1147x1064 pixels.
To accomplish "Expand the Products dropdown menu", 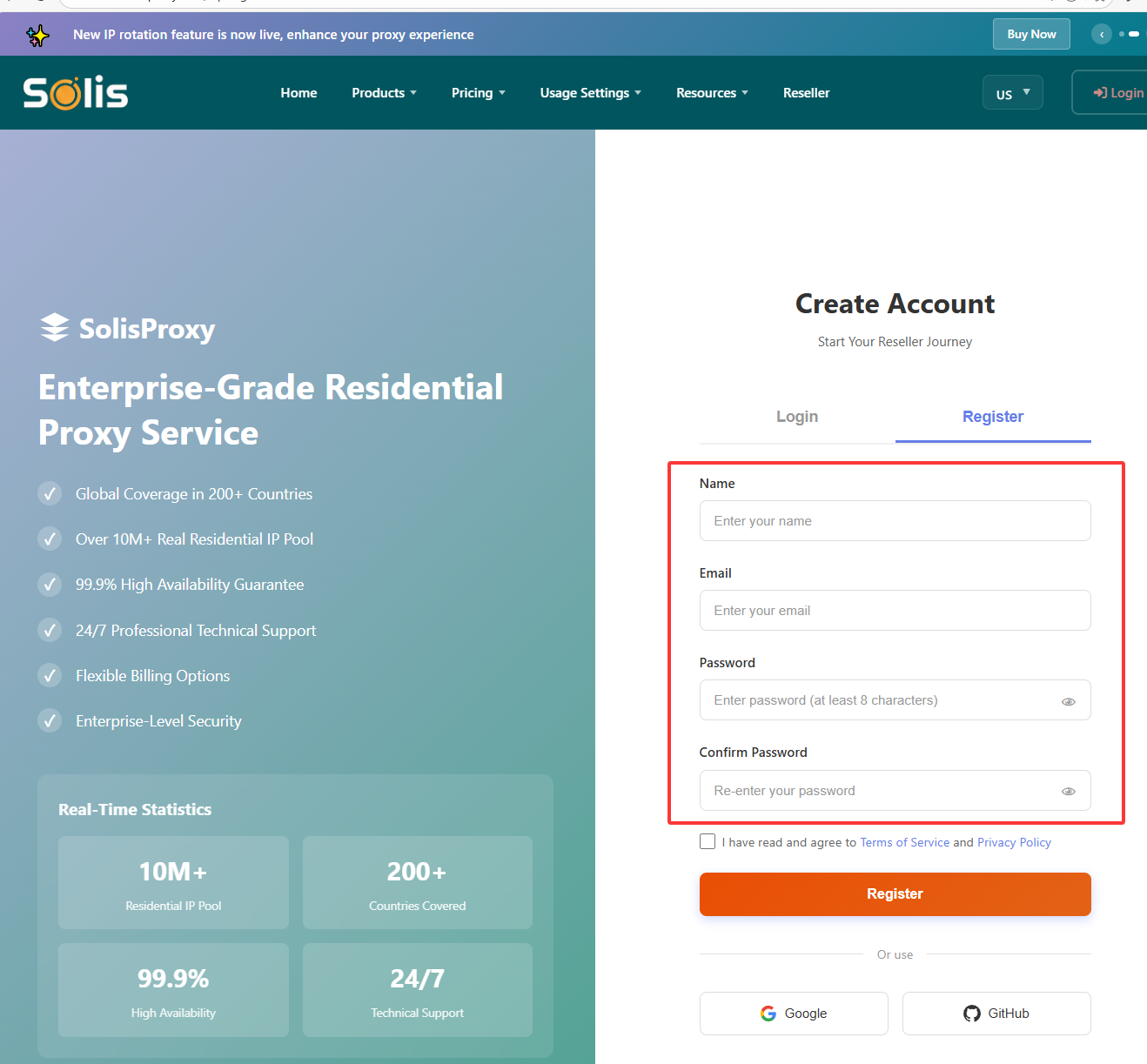I will 384,93.
